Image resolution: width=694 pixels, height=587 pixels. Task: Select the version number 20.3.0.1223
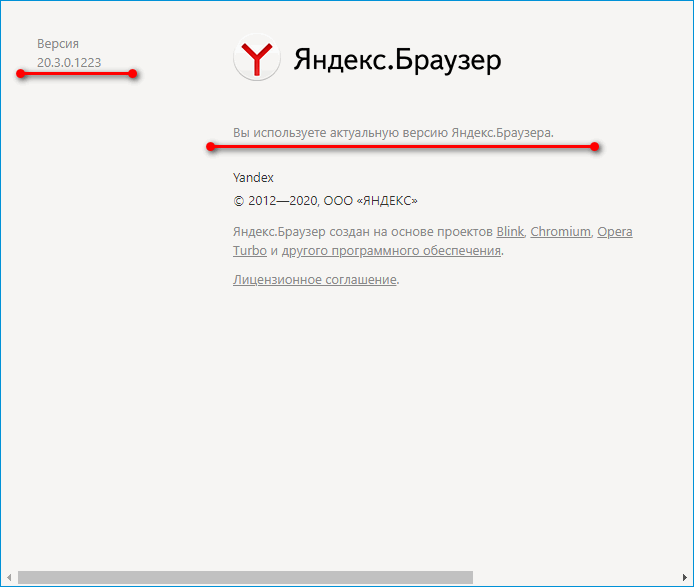[69, 63]
